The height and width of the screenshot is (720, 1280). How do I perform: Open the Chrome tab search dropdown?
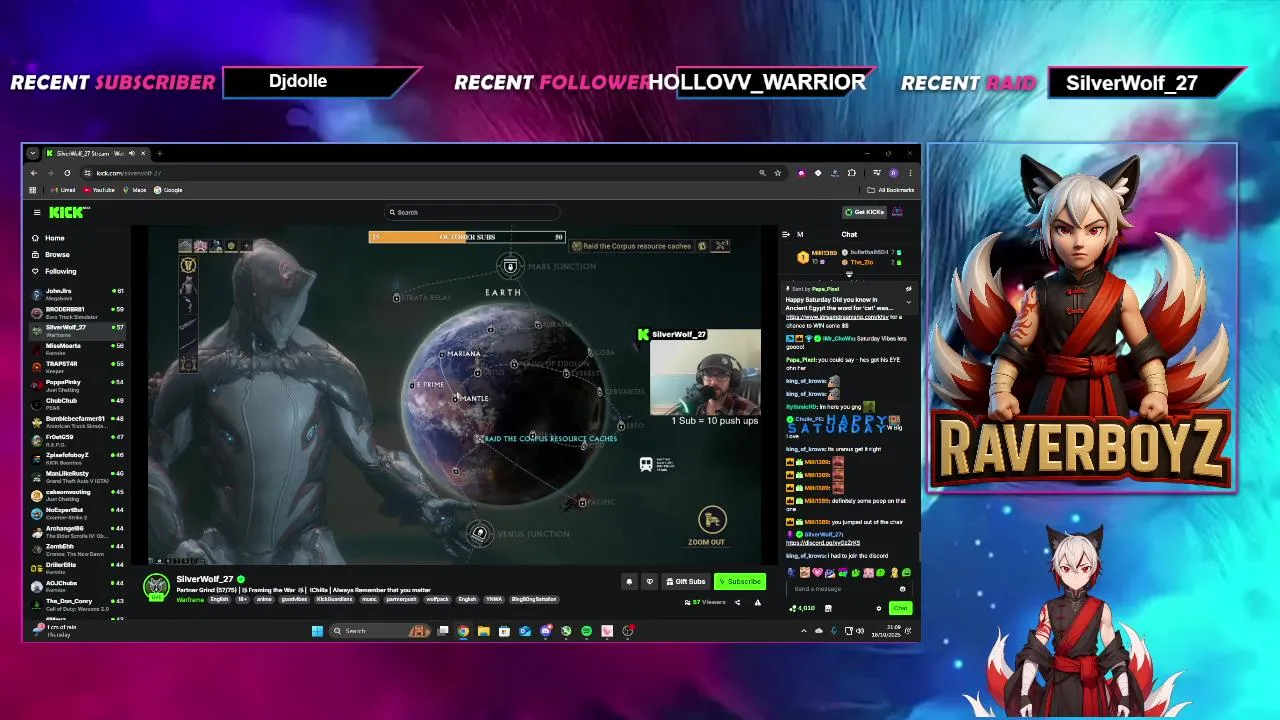[x=33, y=153]
